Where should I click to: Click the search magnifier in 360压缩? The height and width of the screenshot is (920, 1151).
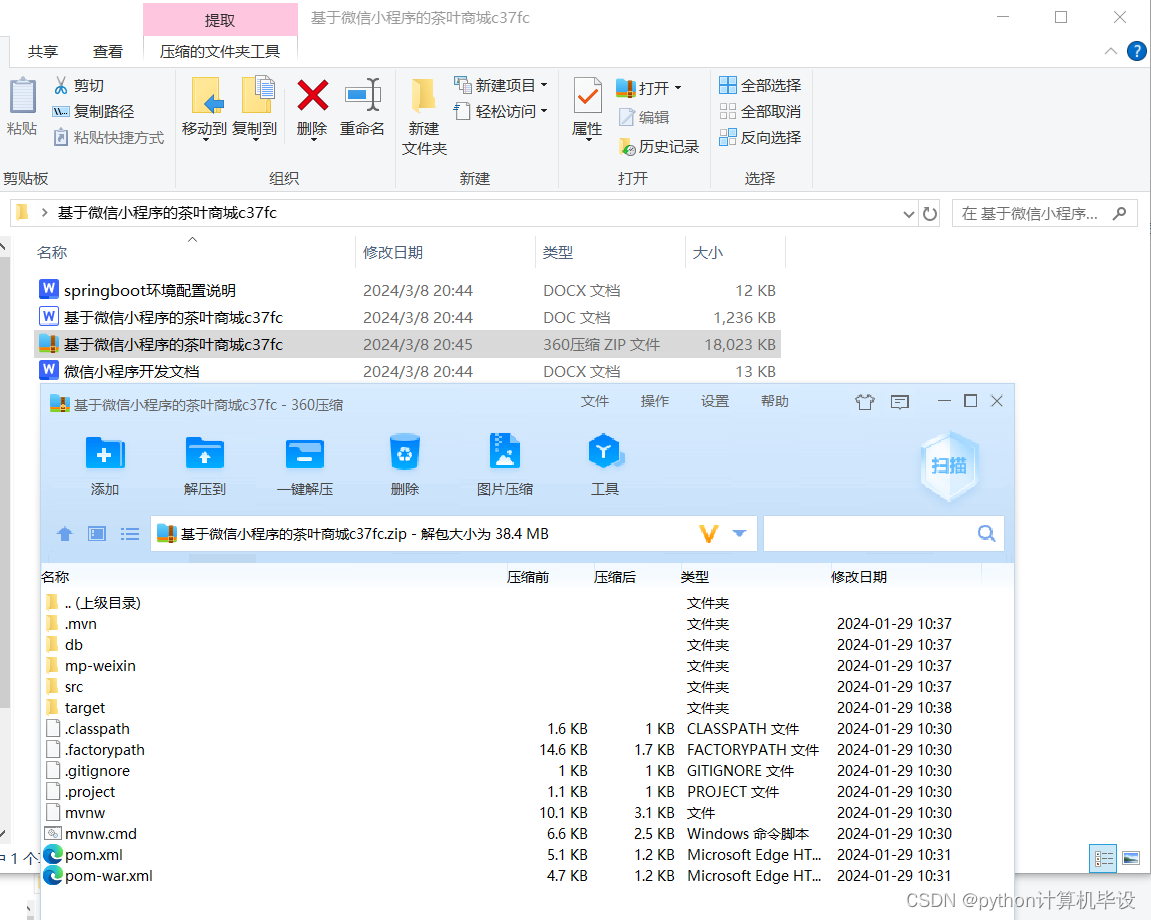[987, 534]
